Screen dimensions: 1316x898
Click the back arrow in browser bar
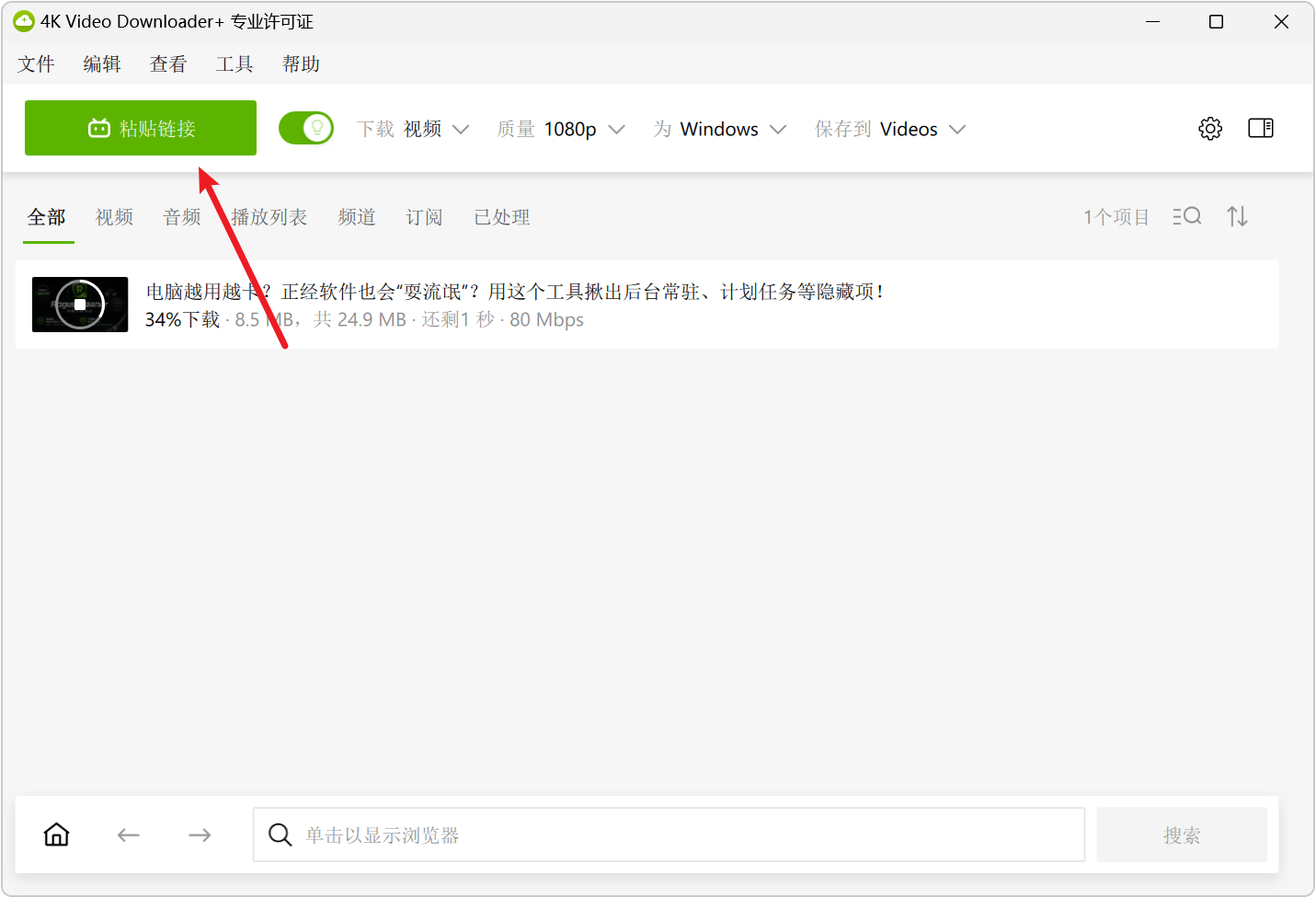128,835
